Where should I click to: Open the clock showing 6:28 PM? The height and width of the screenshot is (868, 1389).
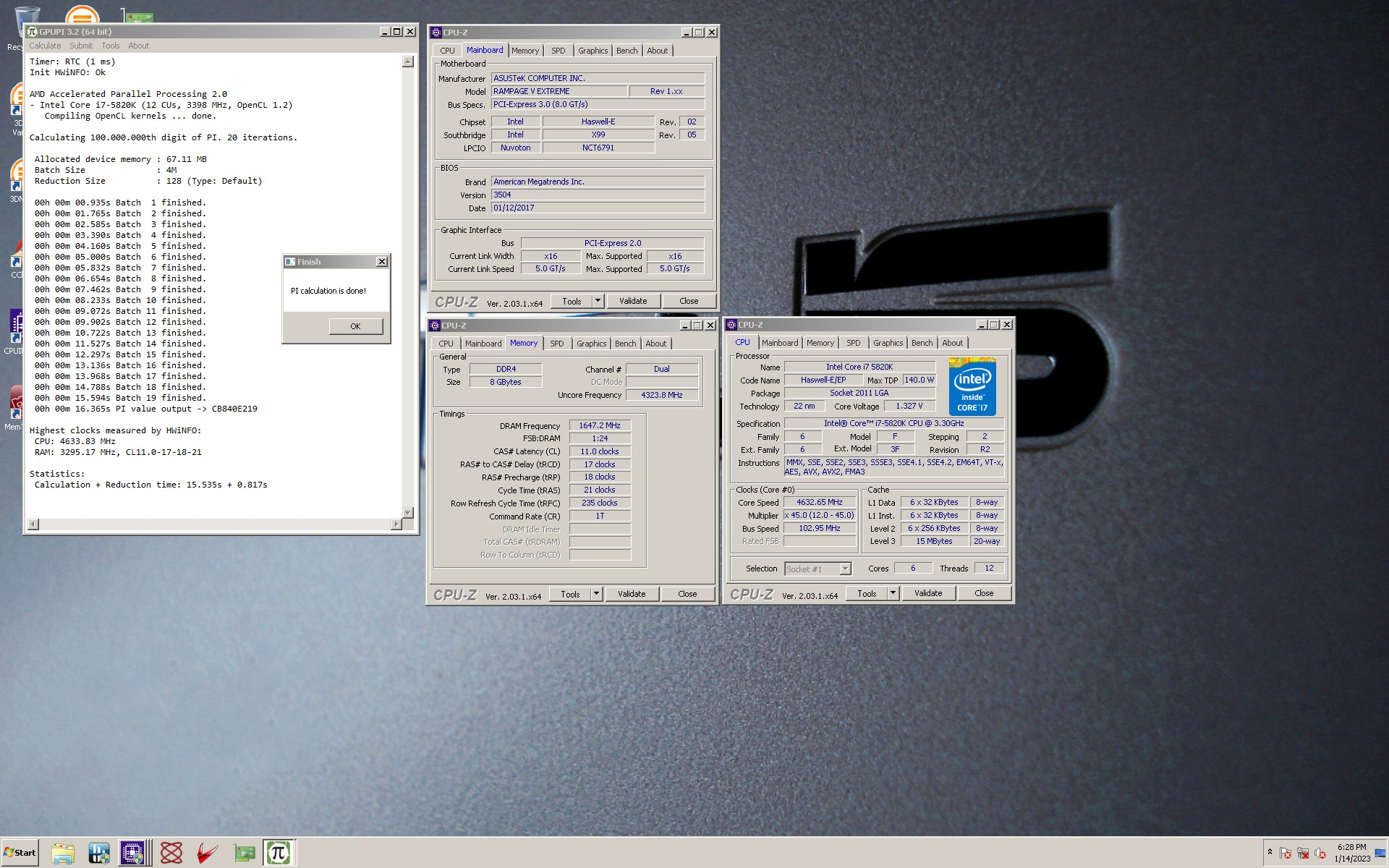pos(1352,853)
